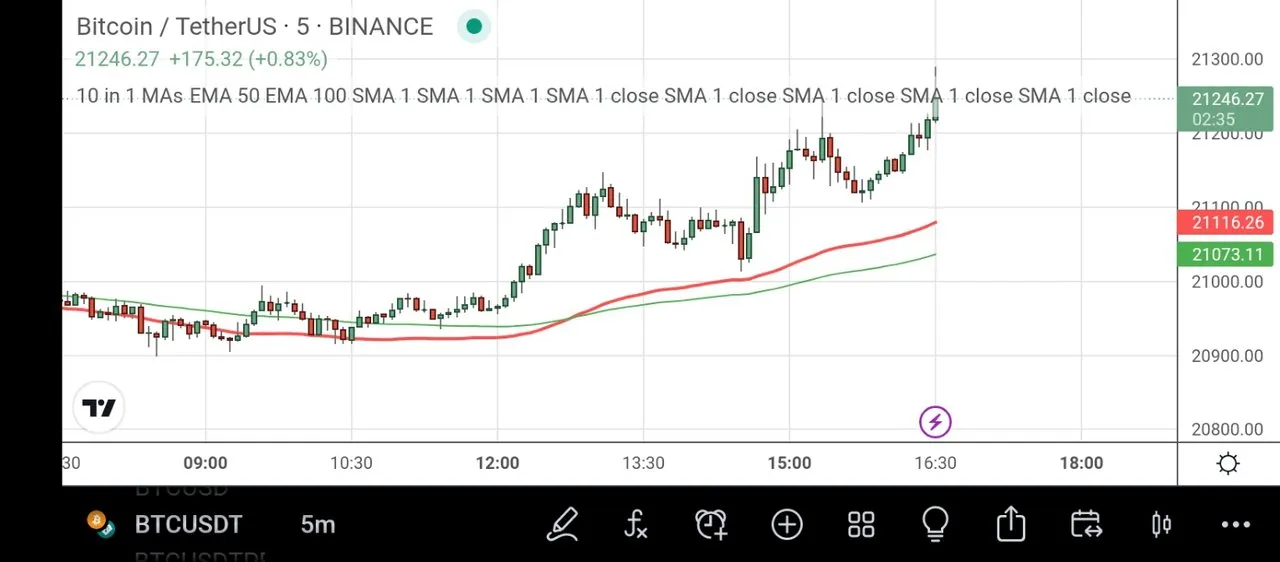Click the 16:30 time axis label
This screenshot has width=1280, height=562.
click(x=935, y=463)
